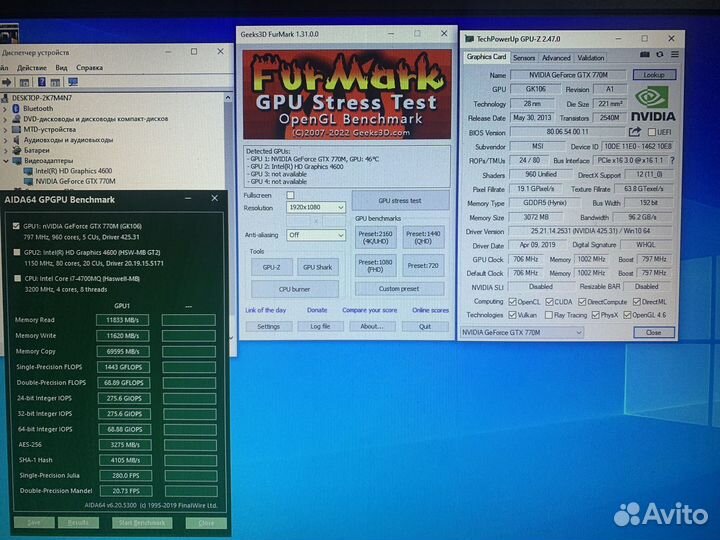Open the Link of the day link
Screen dimensions: 720x540
pyautogui.click(x=265, y=310)
